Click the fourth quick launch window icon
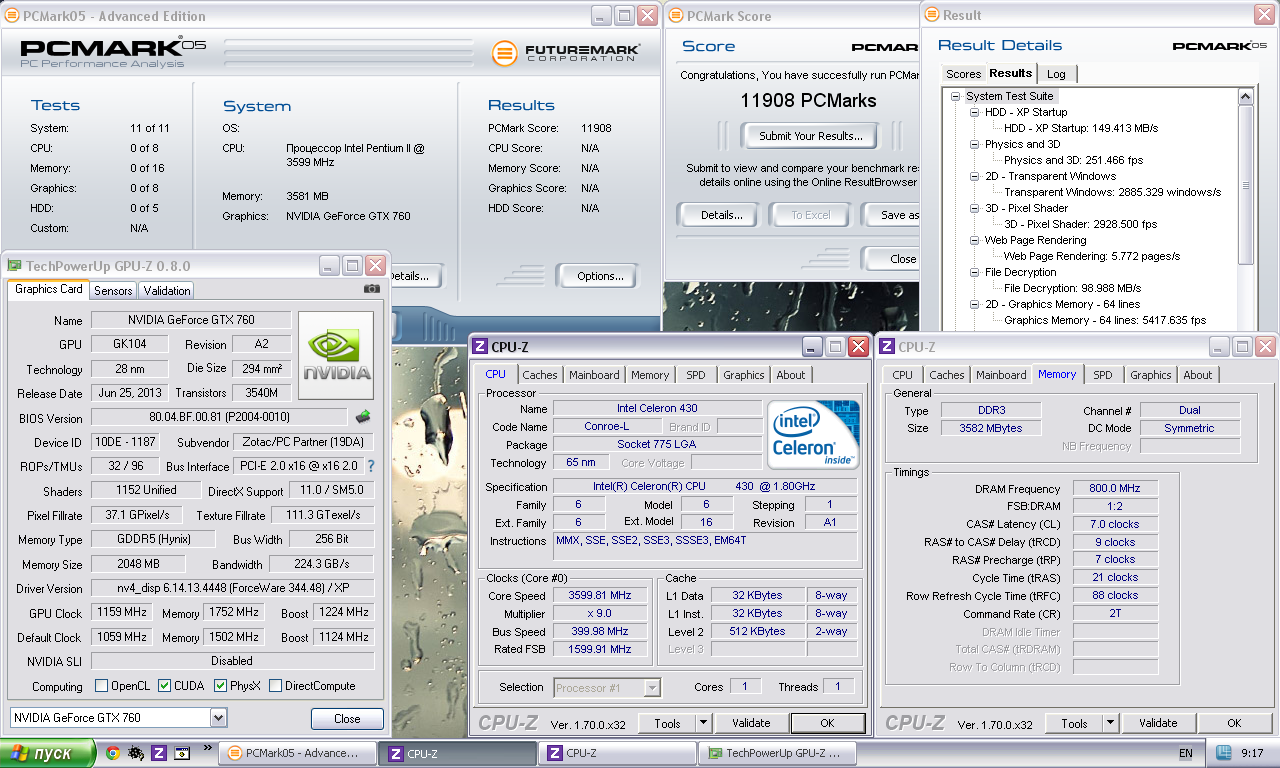Image resolution: width=1280 pixels, height=768 pixels. click(182, 753)
